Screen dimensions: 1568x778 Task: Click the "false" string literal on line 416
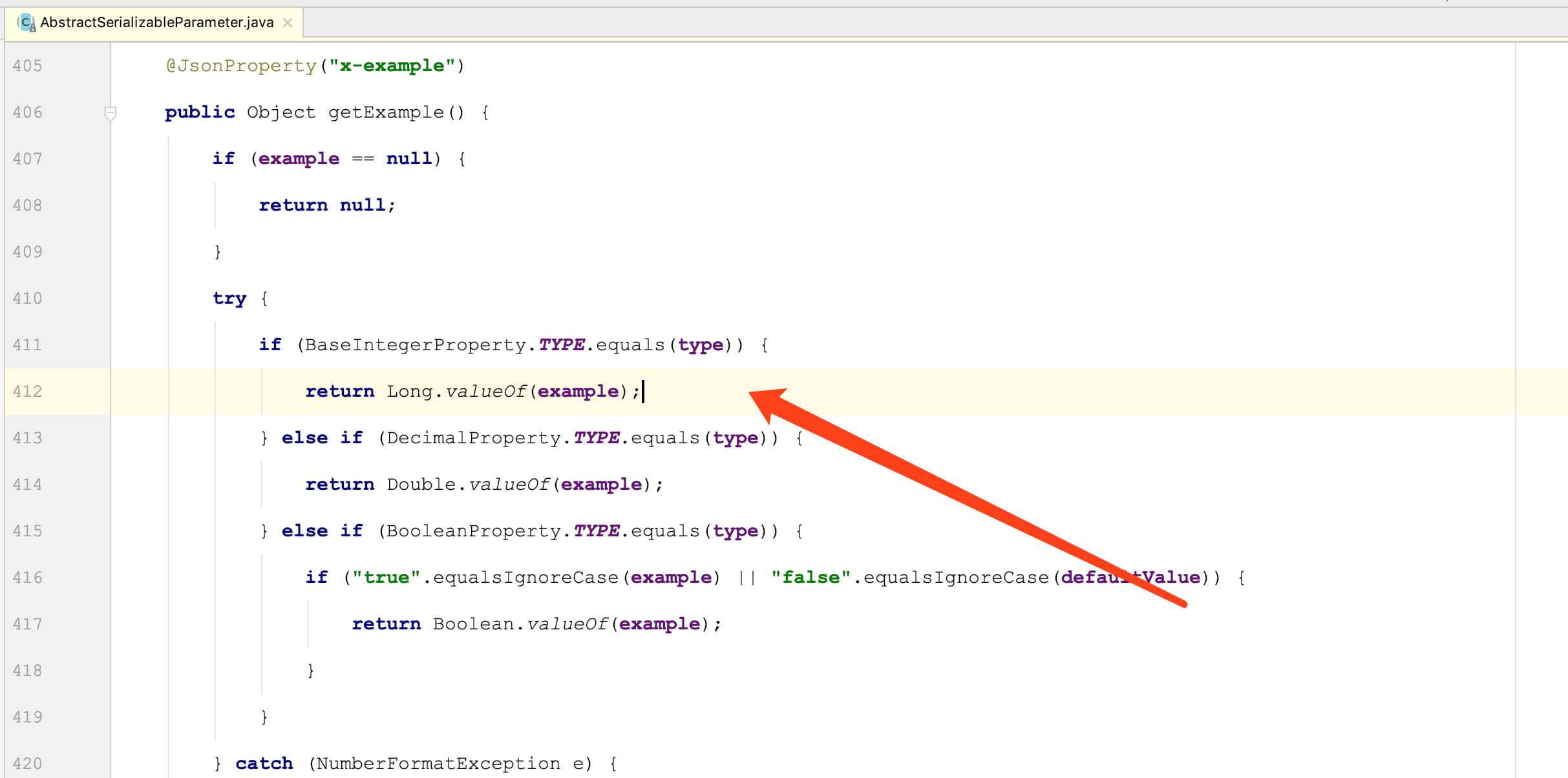tap(810, 578)
